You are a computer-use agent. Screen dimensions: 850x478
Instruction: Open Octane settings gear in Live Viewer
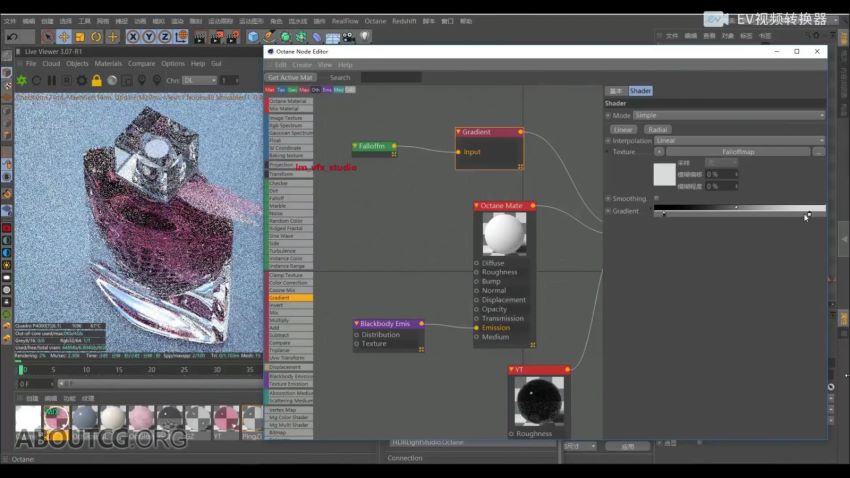coord(82,80)
